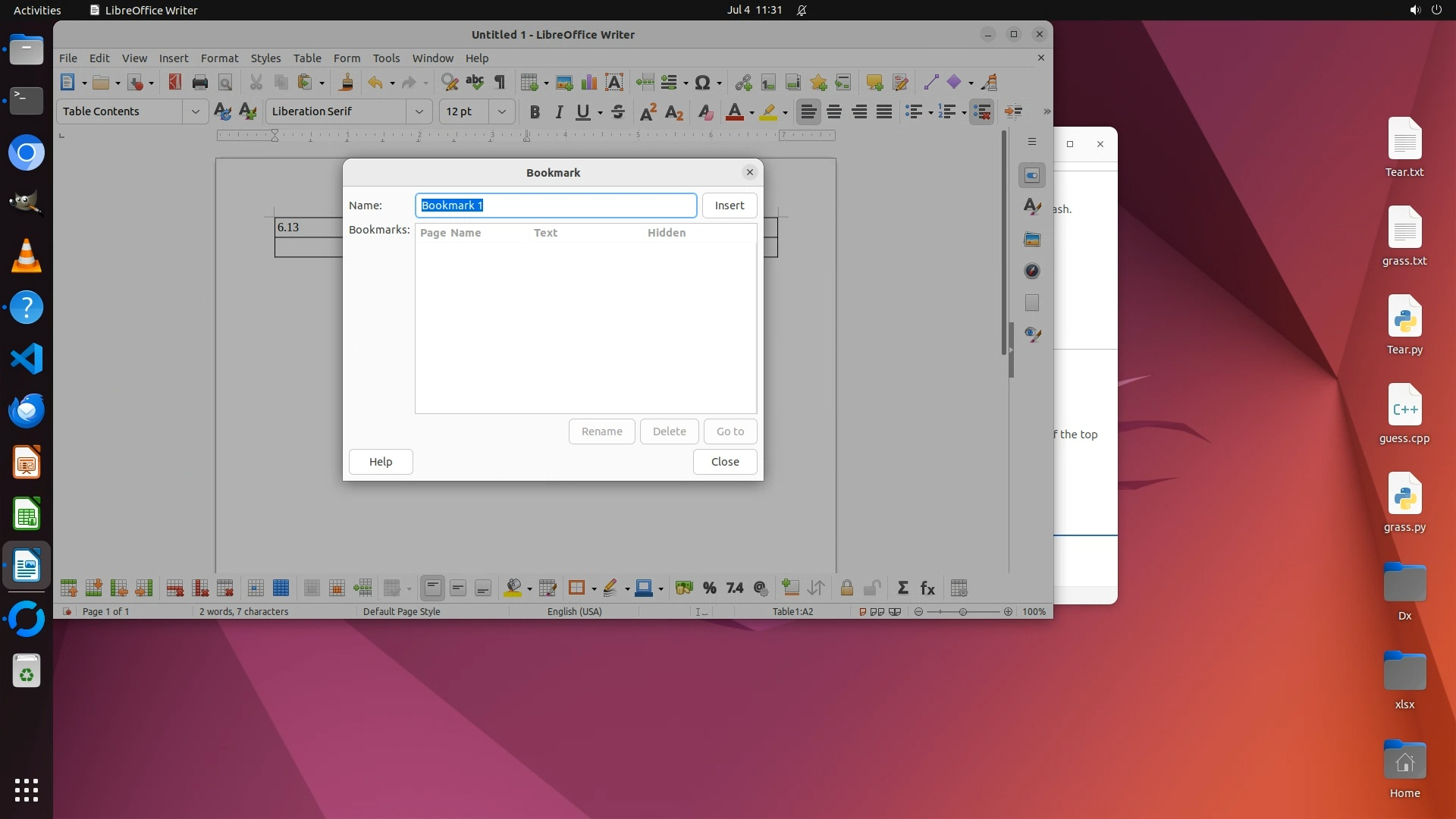This screenshot has width=1456, height=819.
Task: Expand the 12 pt font size dropdown
Action: [x=501, y=112]
